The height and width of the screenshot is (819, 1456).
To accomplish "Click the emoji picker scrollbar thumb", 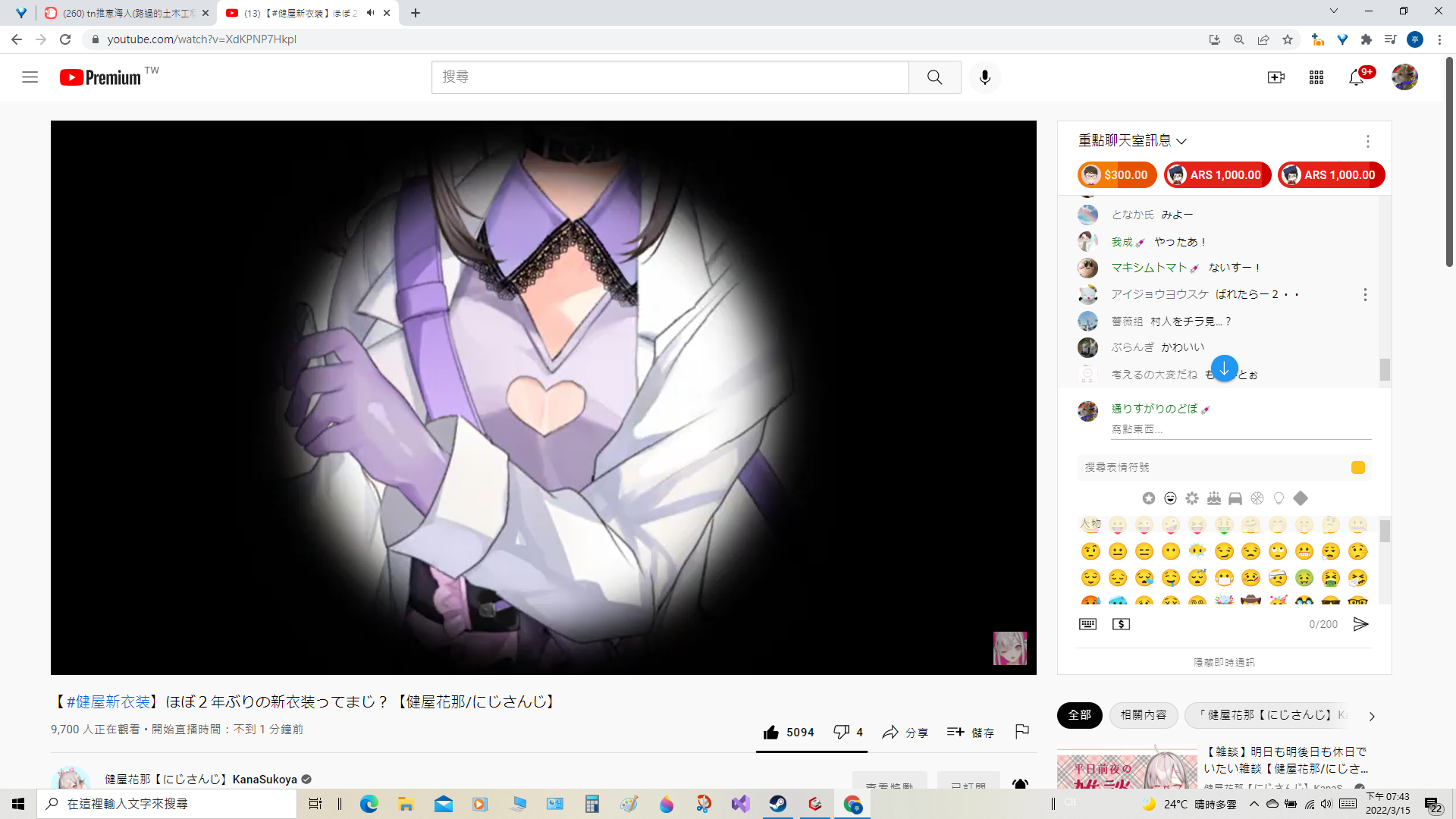I will [x=1385, y=532].
